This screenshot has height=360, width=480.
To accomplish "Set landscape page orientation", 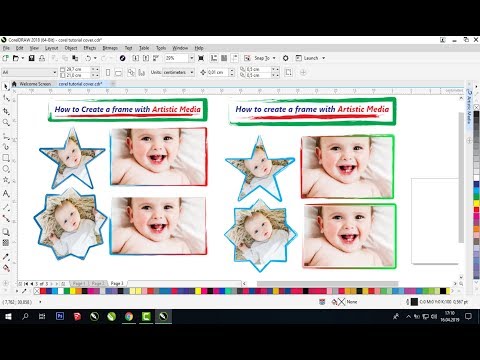I will coord(118,72).
